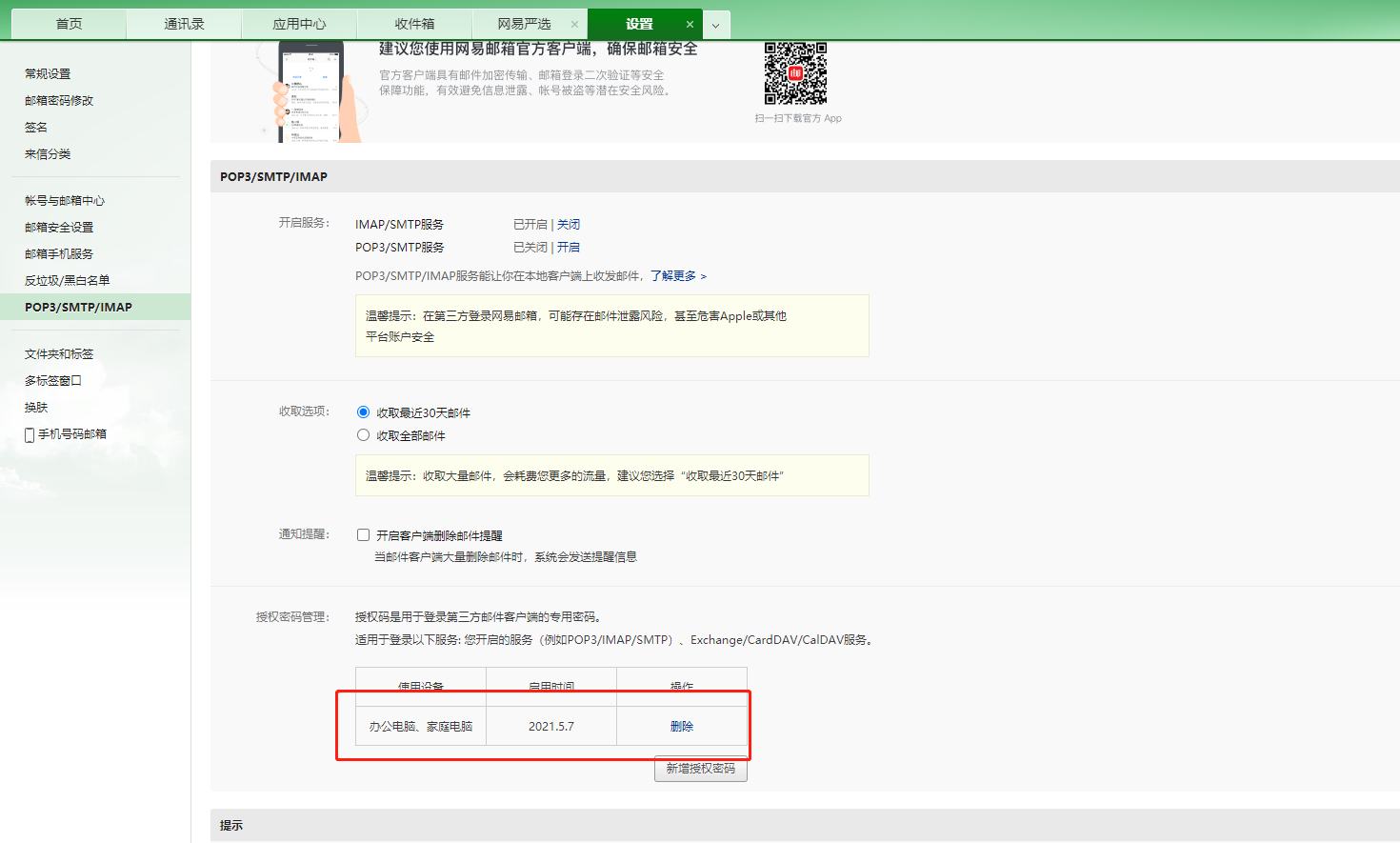The image size is (1400, 843).
Task: Click the 办公电脑、家庭电脑 table cell
Action: [x=421, y=727]
